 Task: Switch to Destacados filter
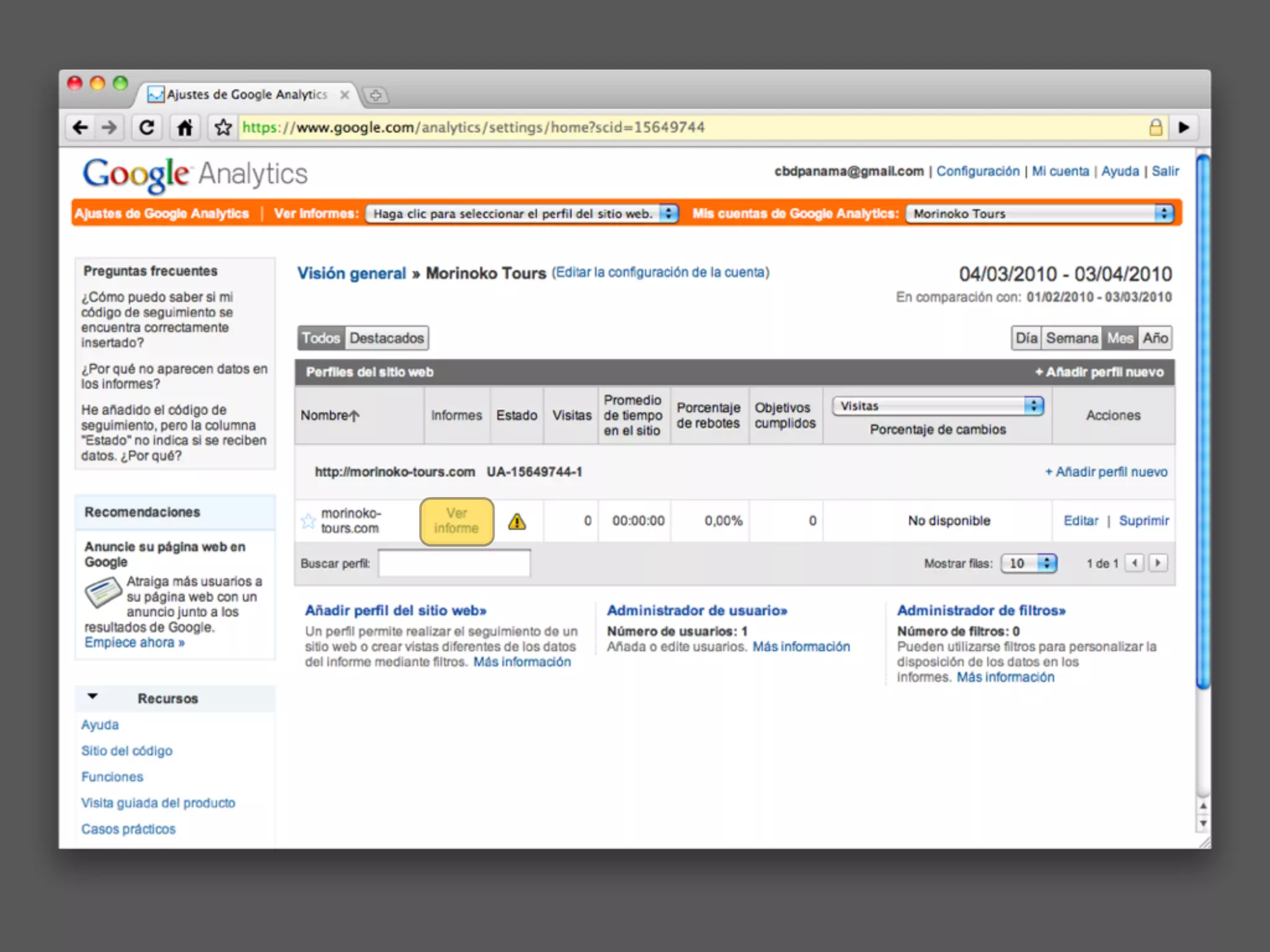[386, 338]
